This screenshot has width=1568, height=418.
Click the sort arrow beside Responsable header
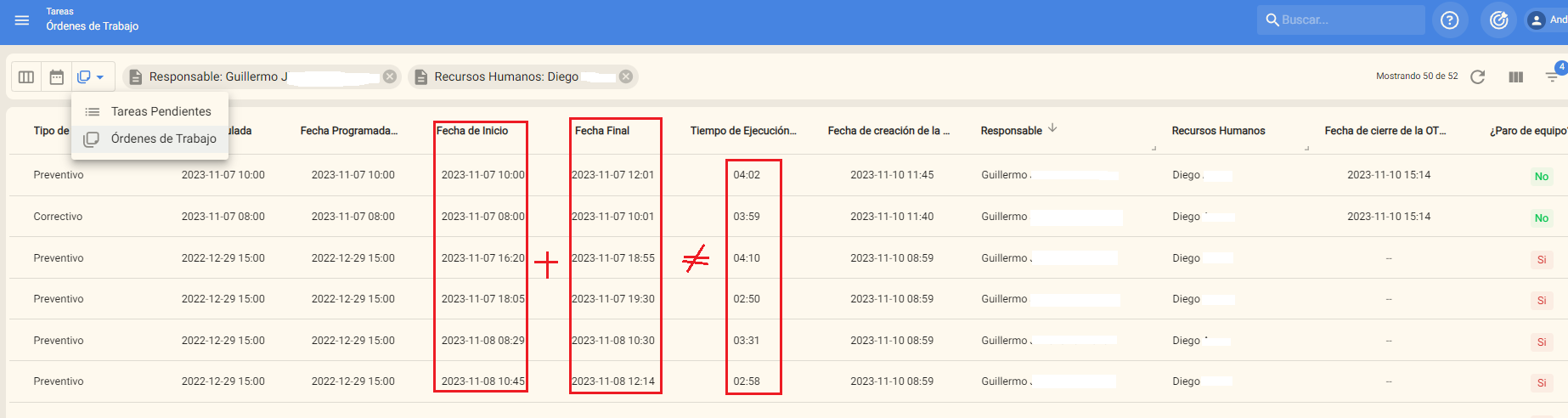tap(1052, 128)
